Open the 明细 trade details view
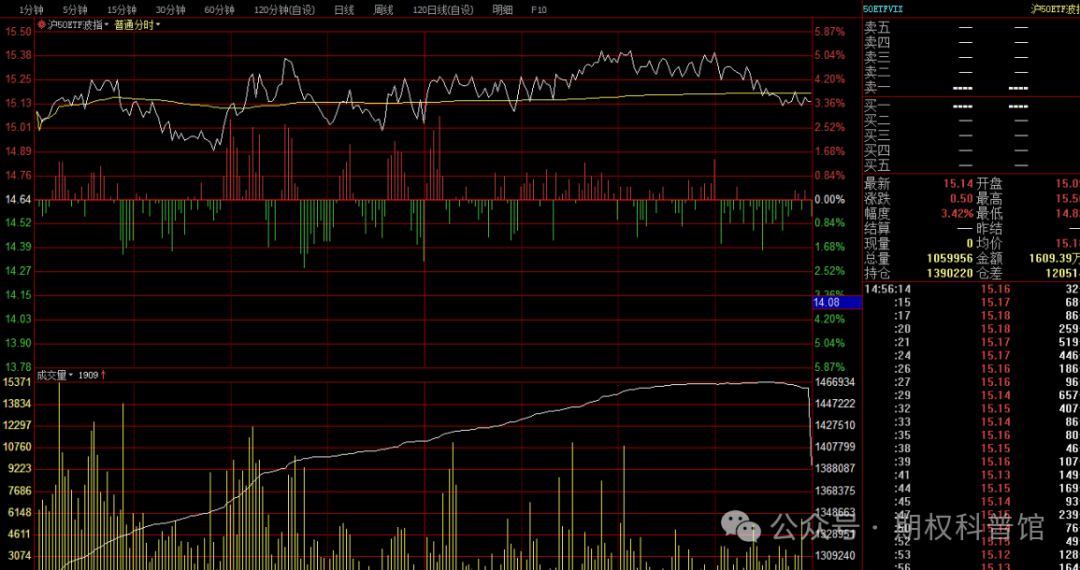1080x570 pixels. pos(502,9)
